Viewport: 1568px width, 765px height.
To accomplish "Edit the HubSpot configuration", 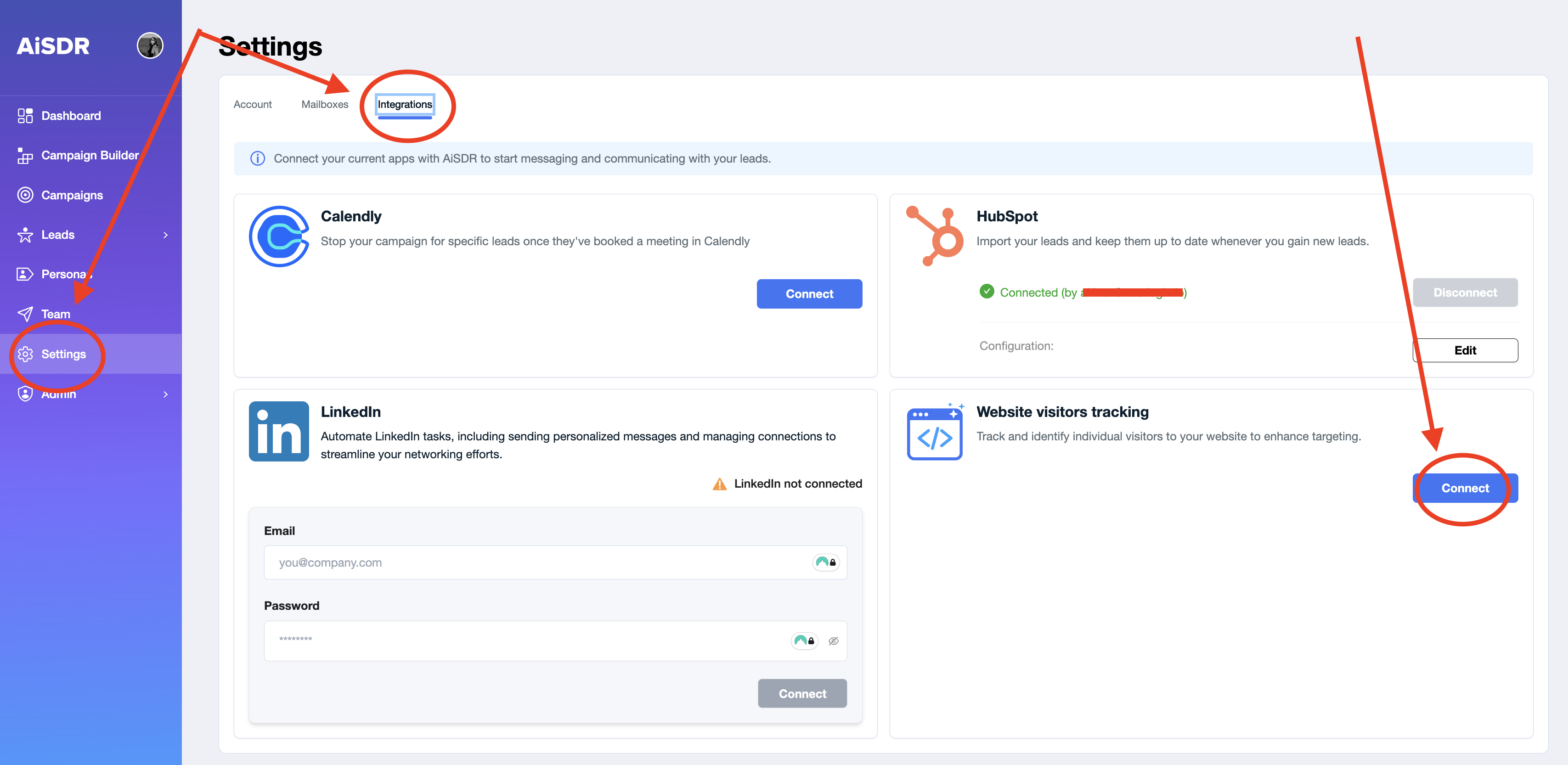I will (1465, 350).
